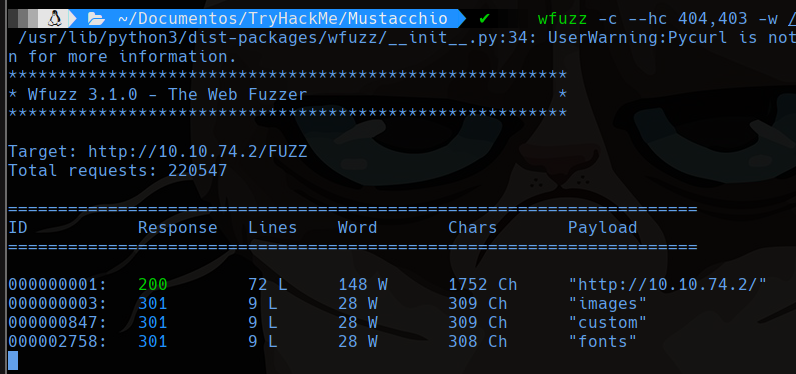Viewport: 796px width, 374px height.
Task: Click the Response column header
Action: (178, 228)
